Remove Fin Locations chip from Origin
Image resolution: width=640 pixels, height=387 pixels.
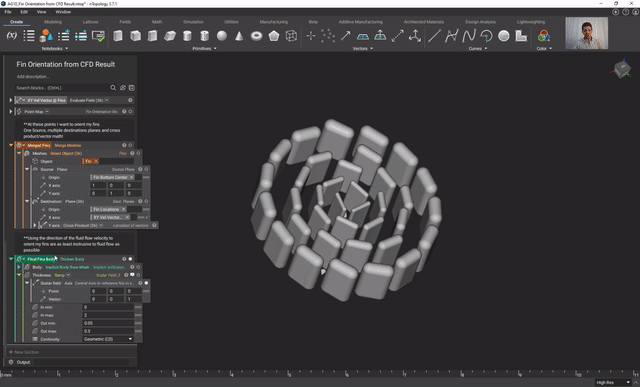[x=124, y=209]
